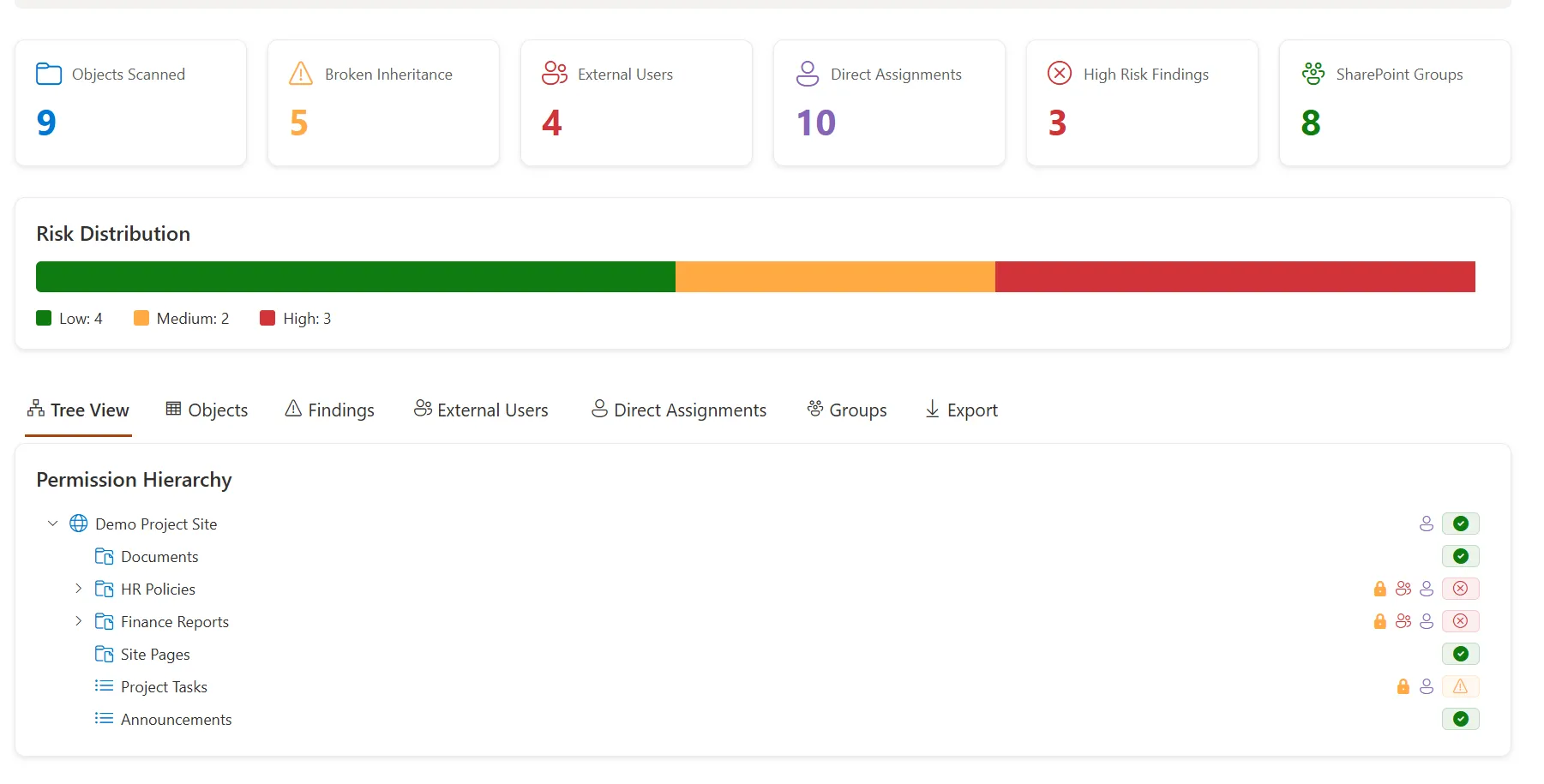1544x784 pixels.
Task: Click the Permission Hierarchy heading
Action: click(x=134, y=480)
